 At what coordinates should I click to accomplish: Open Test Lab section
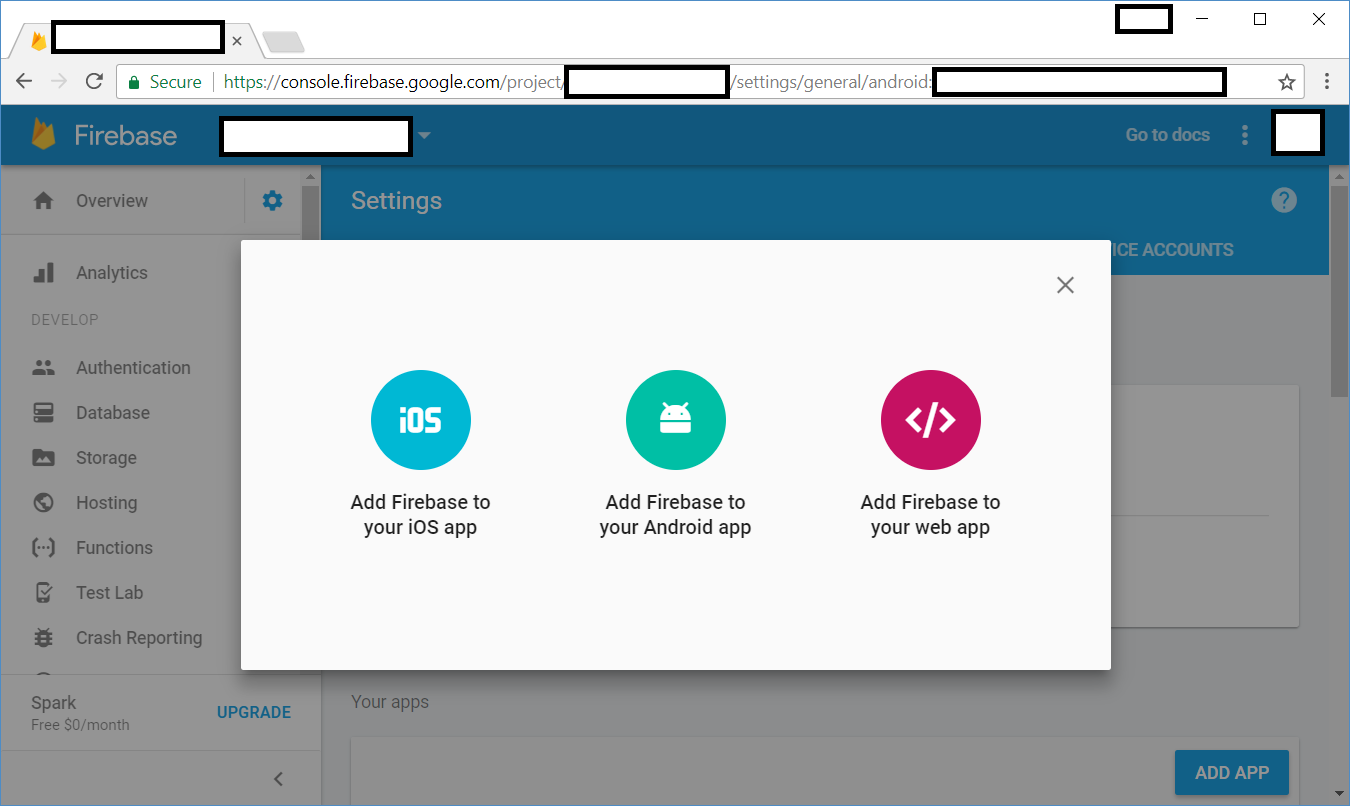coord(109,593)
